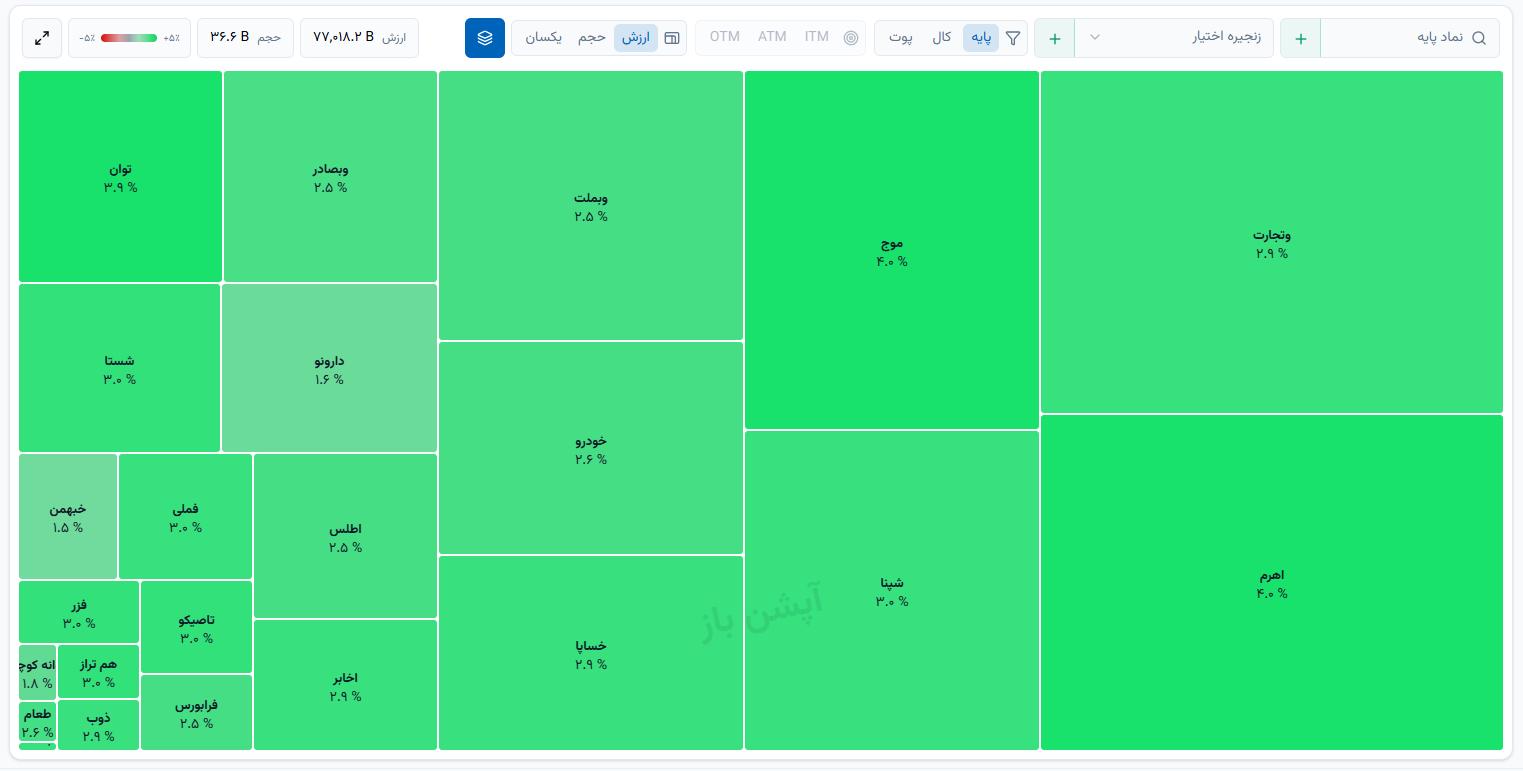Click the magnifier search icon

(1479, 38)
